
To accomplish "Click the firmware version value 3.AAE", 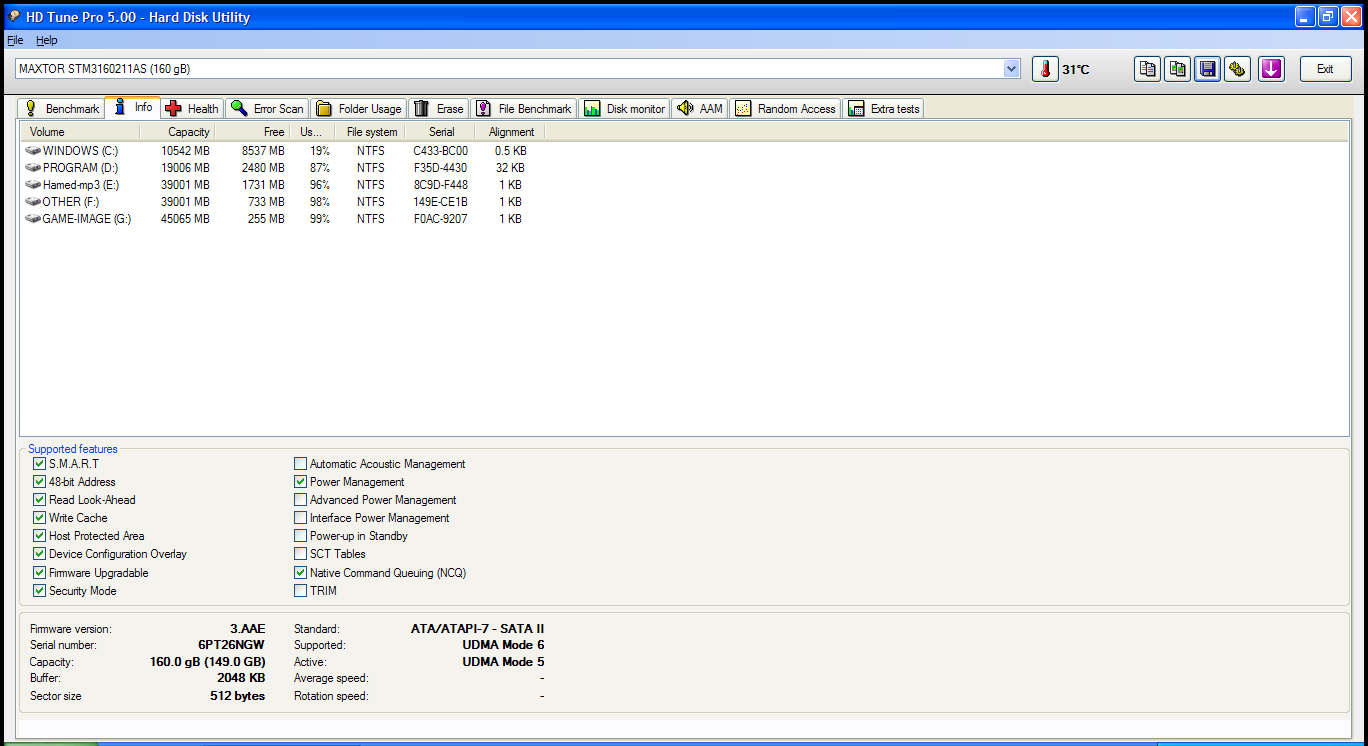I will (x=248, y=629).
